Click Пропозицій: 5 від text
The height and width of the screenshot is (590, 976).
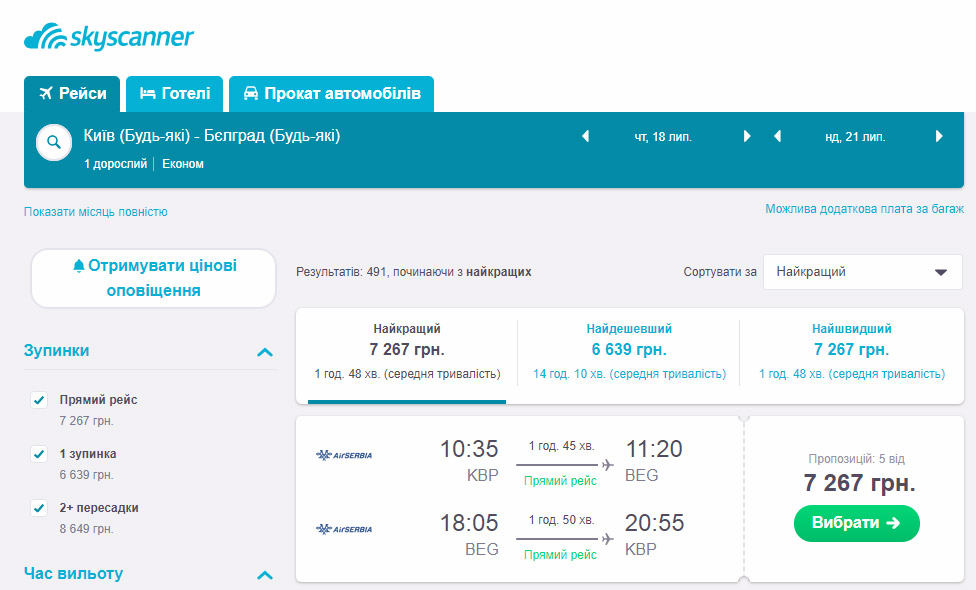856,459
